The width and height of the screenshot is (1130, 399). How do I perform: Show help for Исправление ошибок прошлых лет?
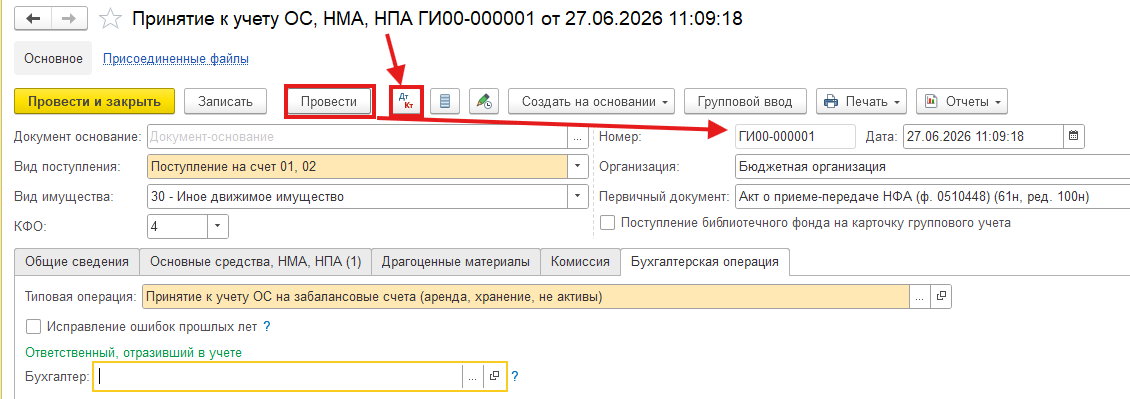point(267,326)
